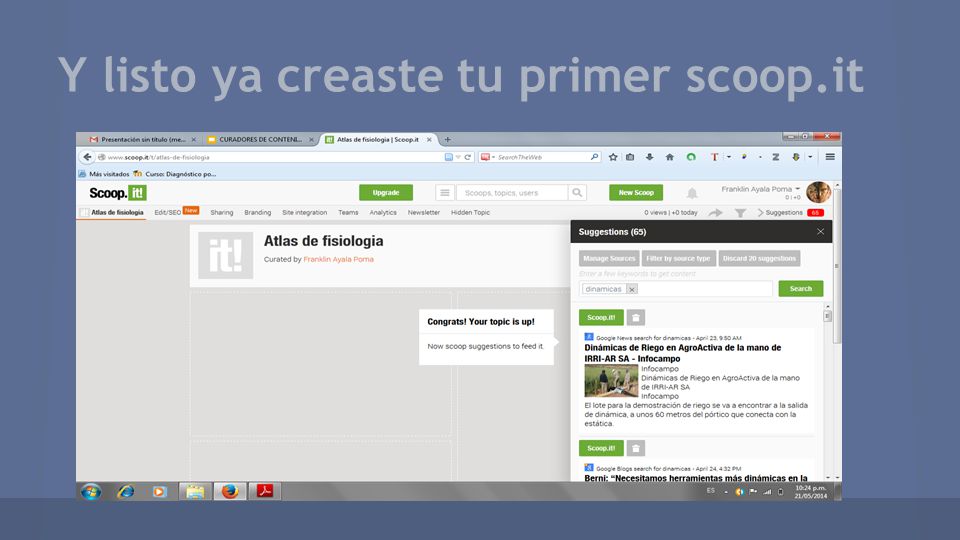Click Firefox icon in taskbar
The height and width of the screenshot is (540, 960).
point(230,491)
